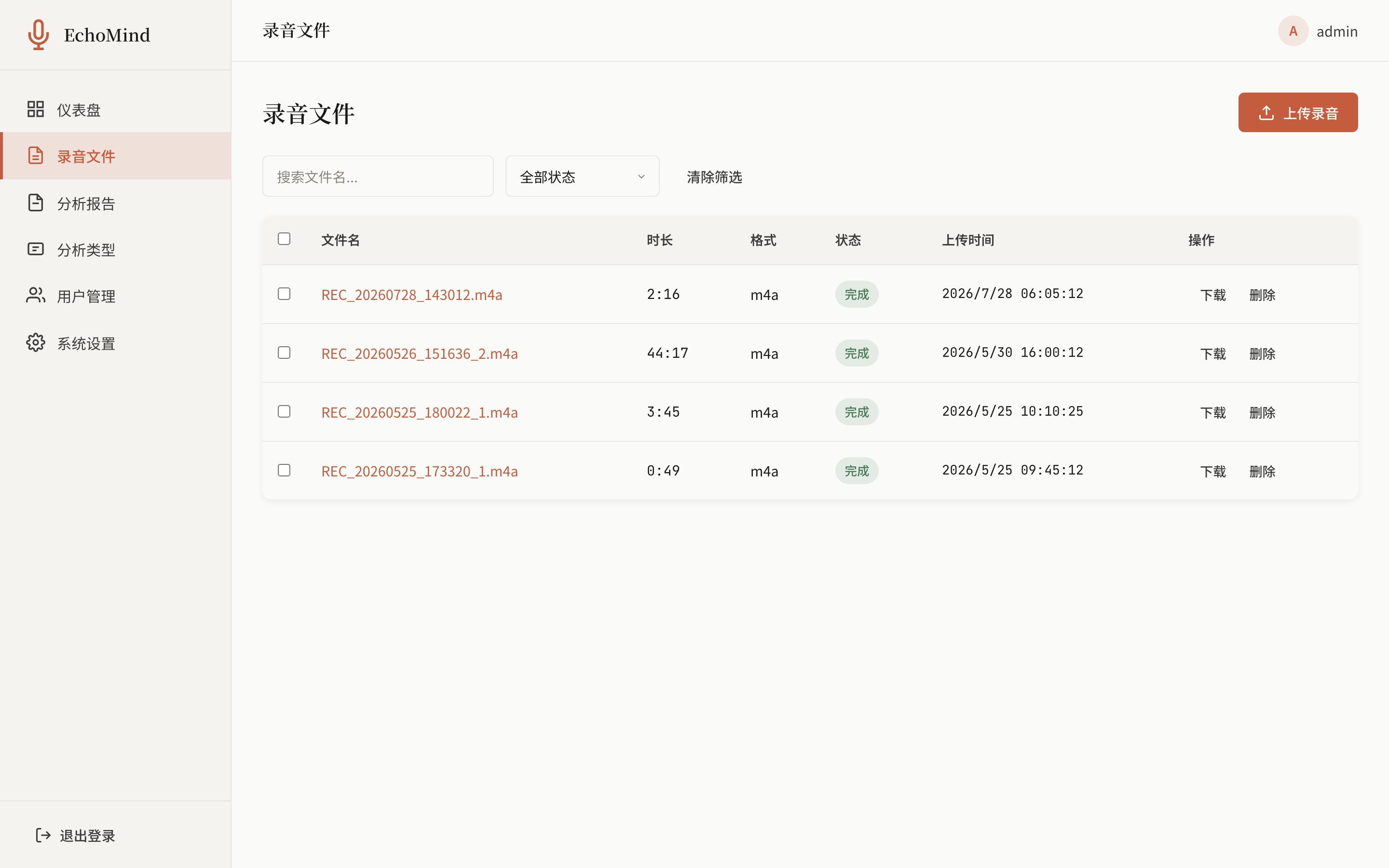Screen dimensions: 1389x868
Task: Click the 操作 column header
Action: (x=1201, y=240)
